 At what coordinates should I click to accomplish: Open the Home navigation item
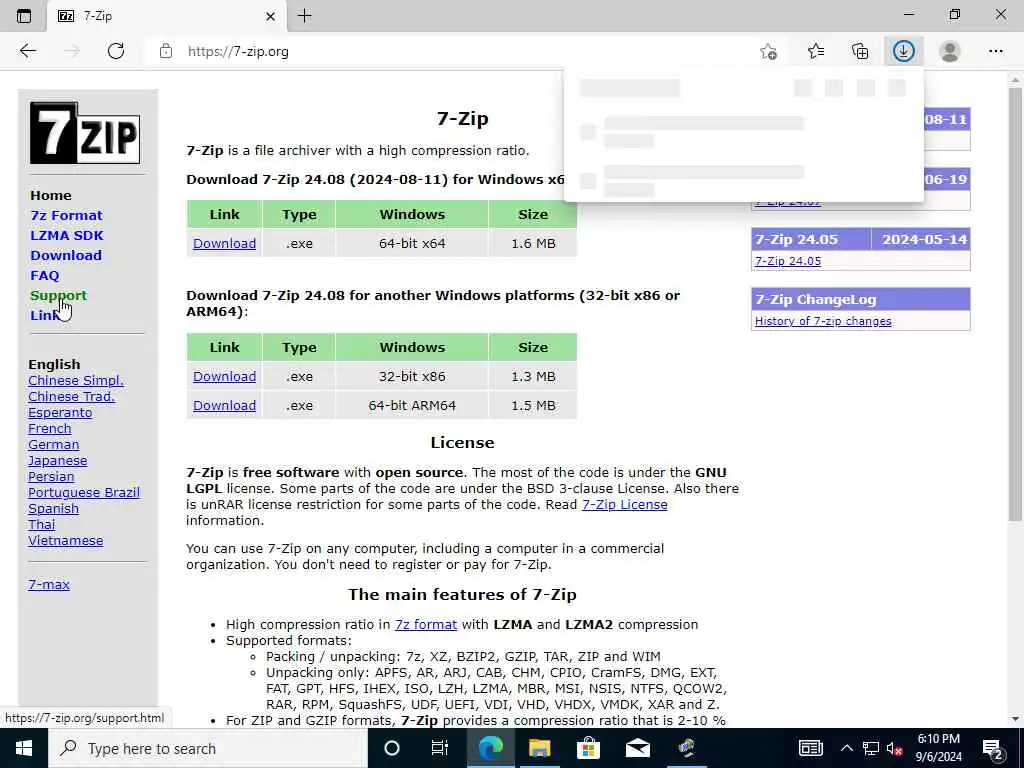51,195
